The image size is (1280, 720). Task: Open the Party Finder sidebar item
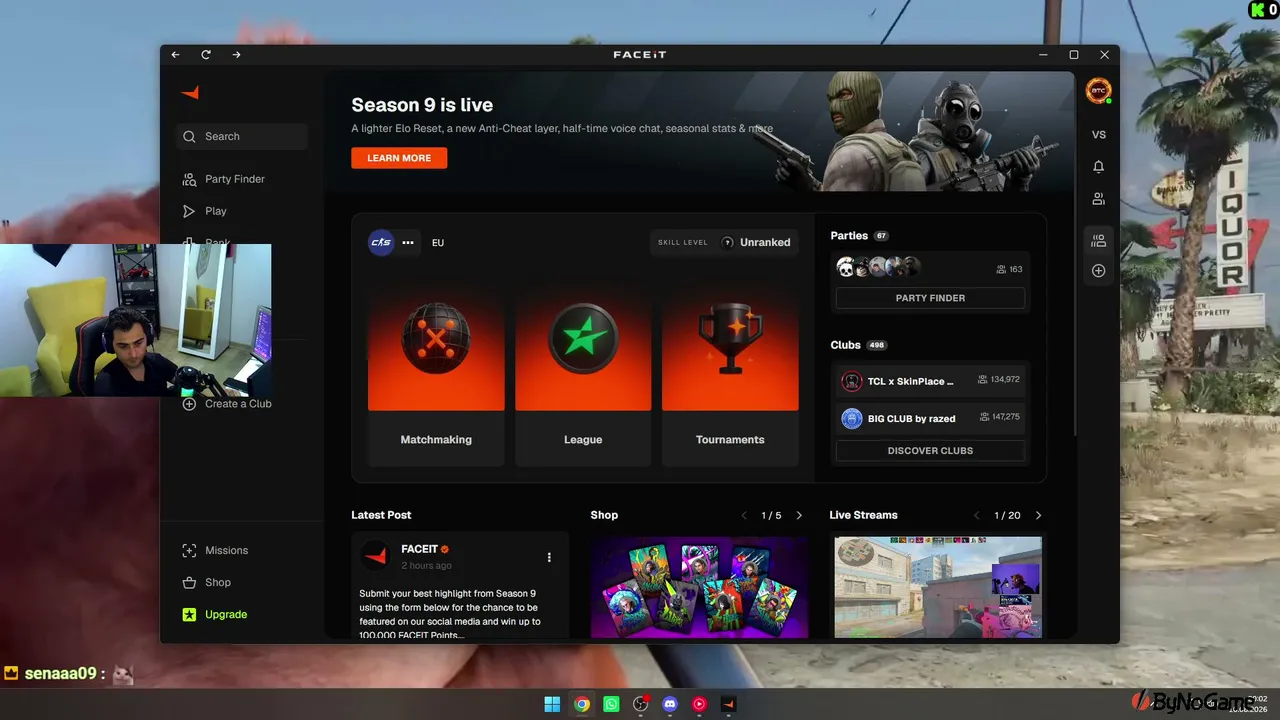(242, 179)
